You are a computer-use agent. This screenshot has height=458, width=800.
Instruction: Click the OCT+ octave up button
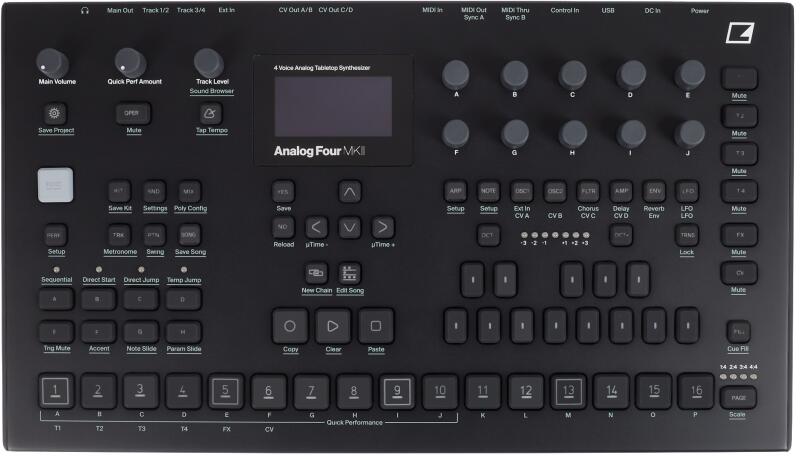[621, 235]
